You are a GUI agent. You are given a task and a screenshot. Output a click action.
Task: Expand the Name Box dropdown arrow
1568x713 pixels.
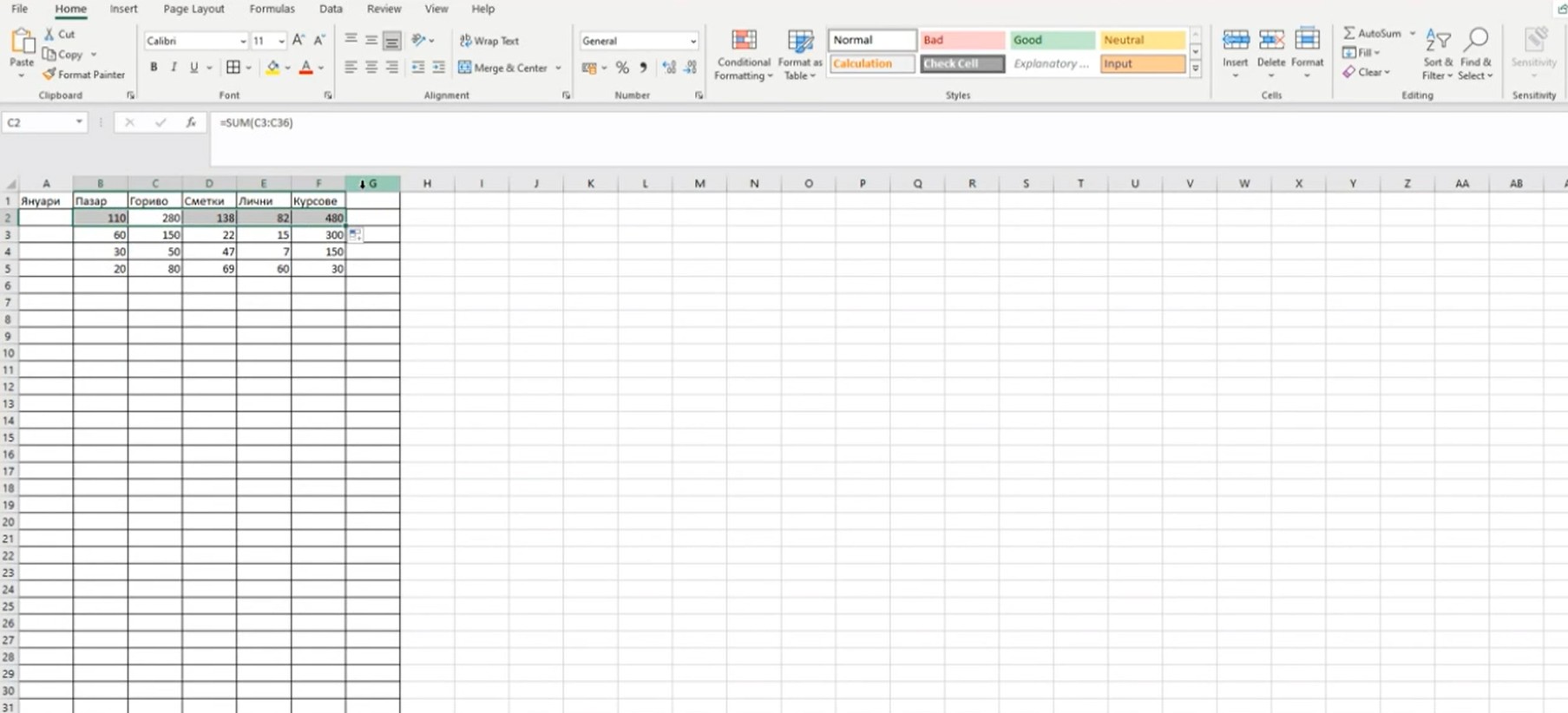79,122
